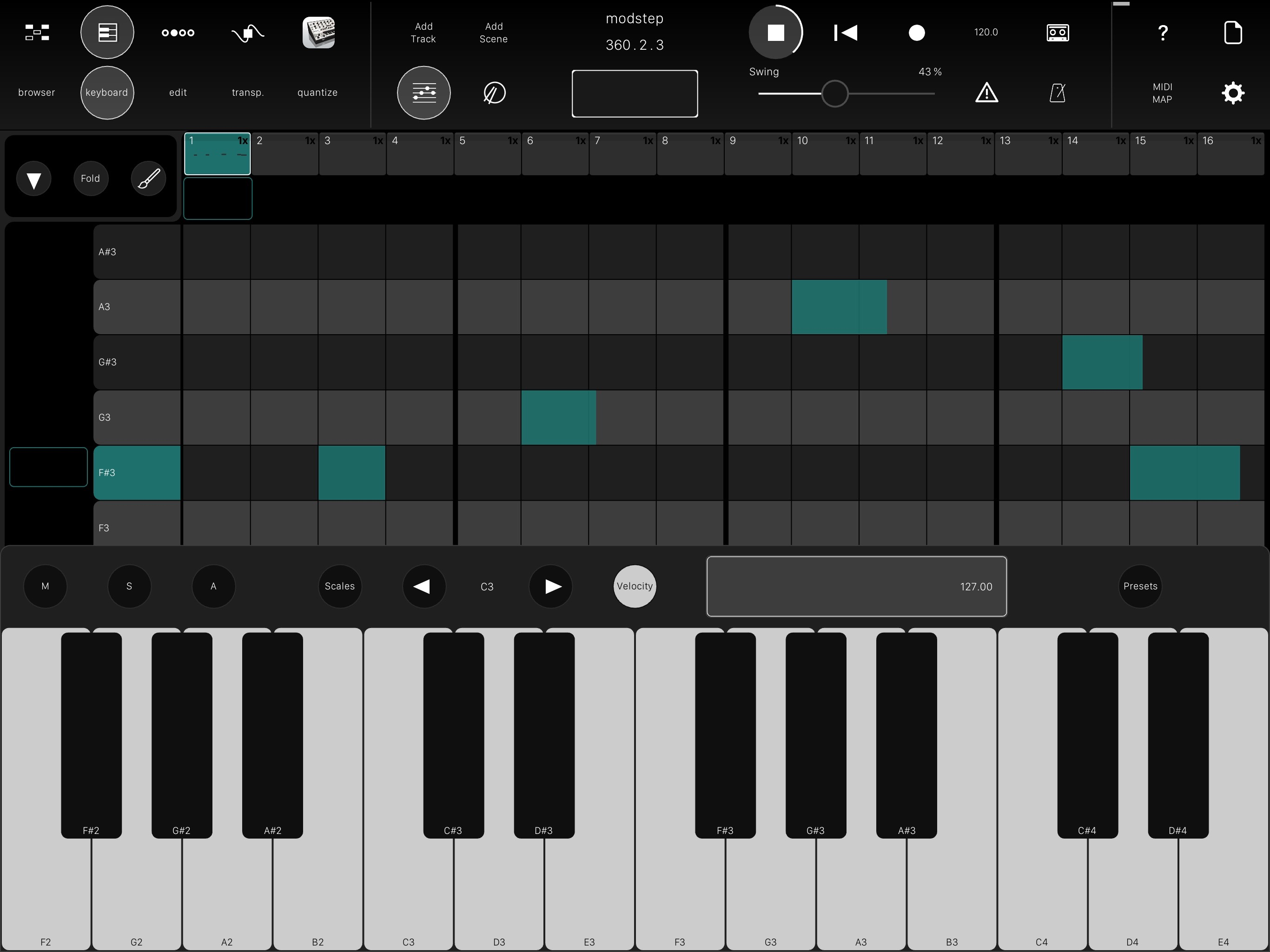The width and height of the screenshot is (1270, 952).
Task: Toggle the S solo button
Action: (x=129, y=586)
